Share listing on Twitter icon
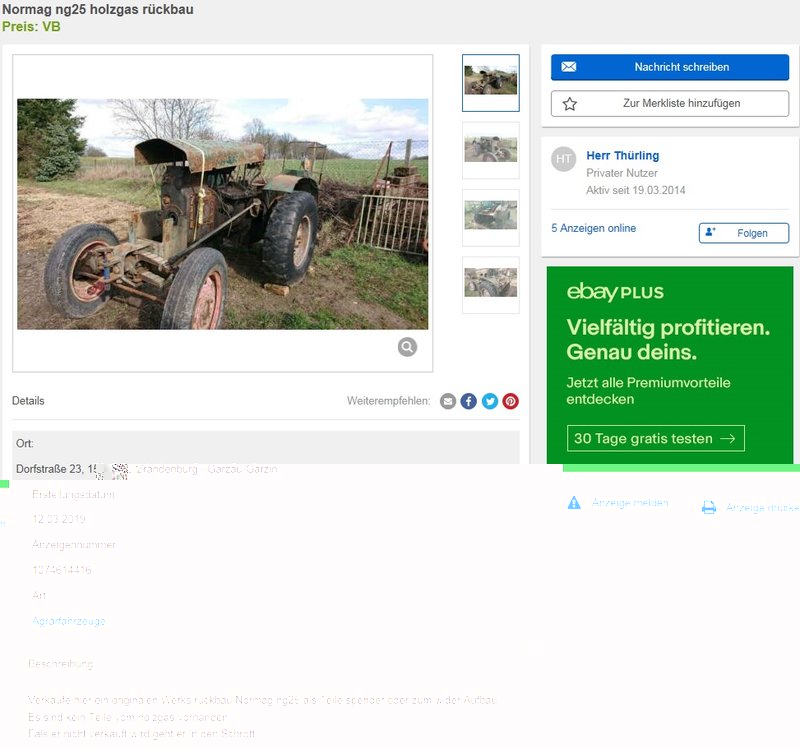The height and width of the screenshot is (749, 800). 490,401
